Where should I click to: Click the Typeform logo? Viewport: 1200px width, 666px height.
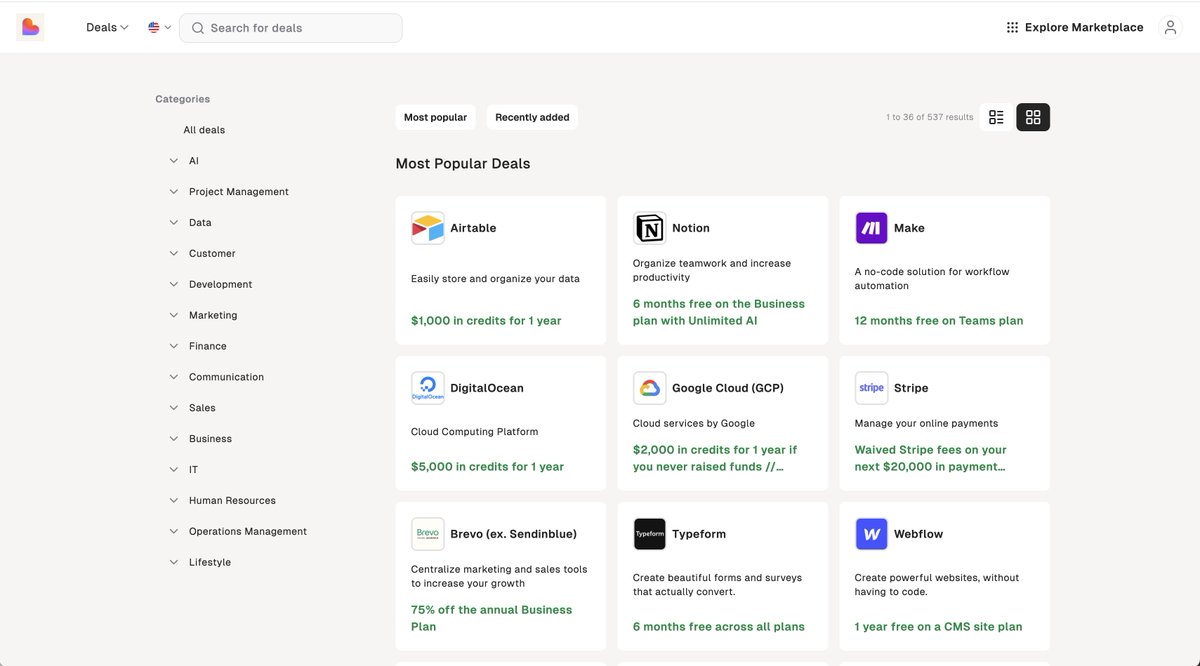[650, 534]
